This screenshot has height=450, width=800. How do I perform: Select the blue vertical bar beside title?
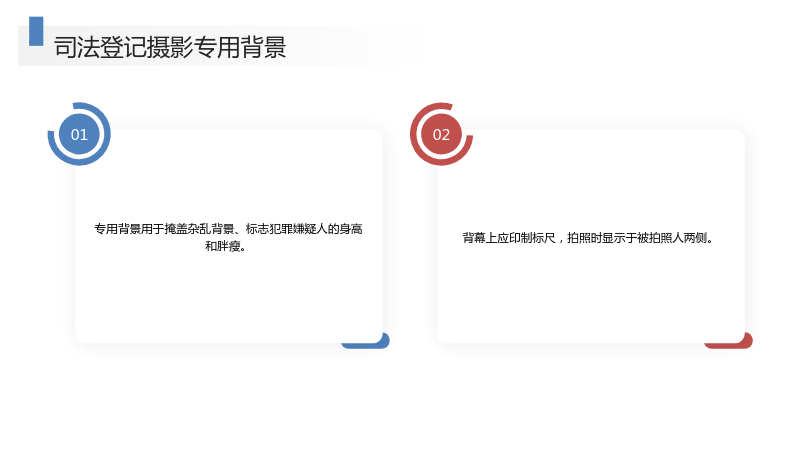tap(36, 31)
